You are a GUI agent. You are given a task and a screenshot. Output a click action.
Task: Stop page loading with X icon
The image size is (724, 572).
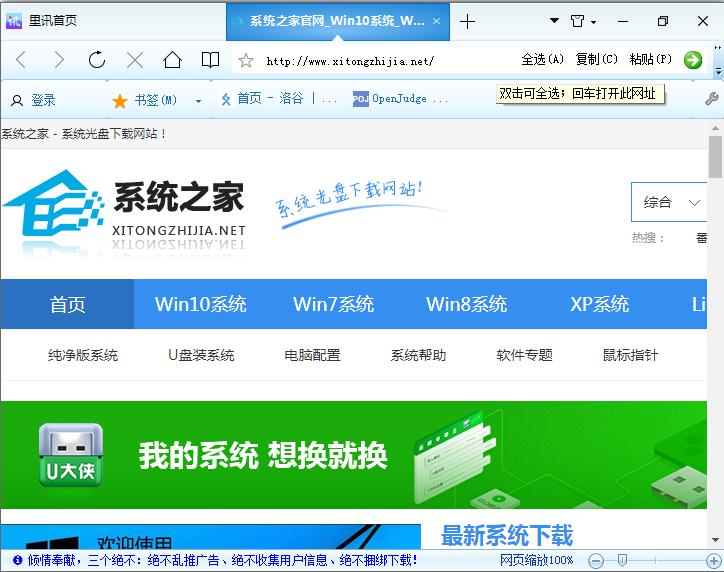135,60
